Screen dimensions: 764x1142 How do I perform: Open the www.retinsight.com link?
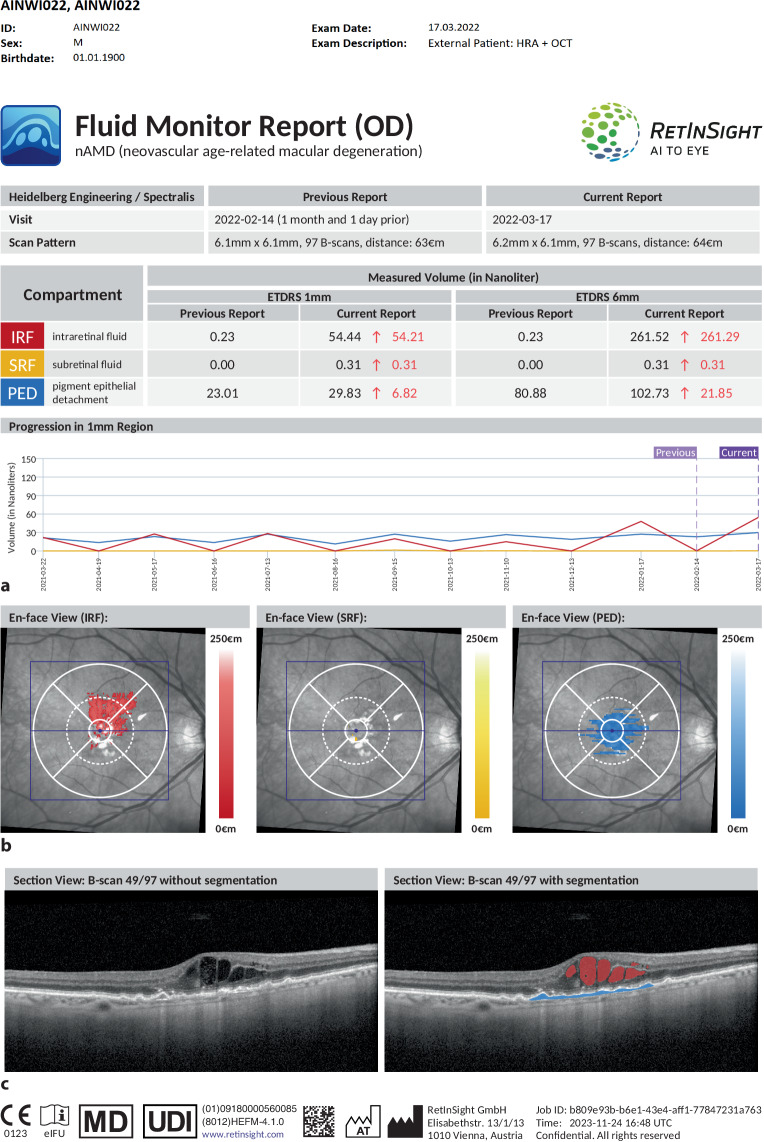[243, 1134]
